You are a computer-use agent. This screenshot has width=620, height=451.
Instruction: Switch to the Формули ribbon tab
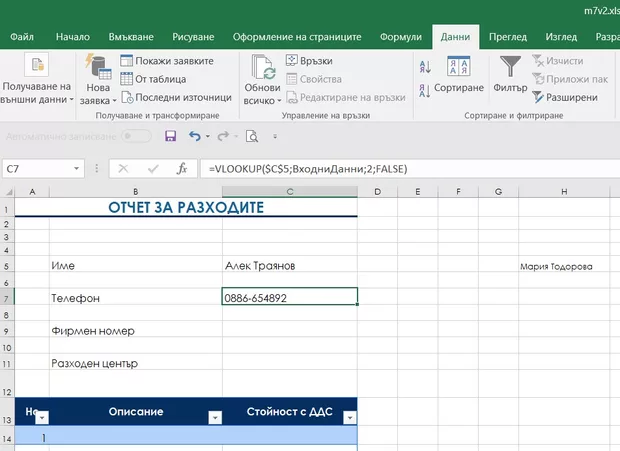click(400, 37)
